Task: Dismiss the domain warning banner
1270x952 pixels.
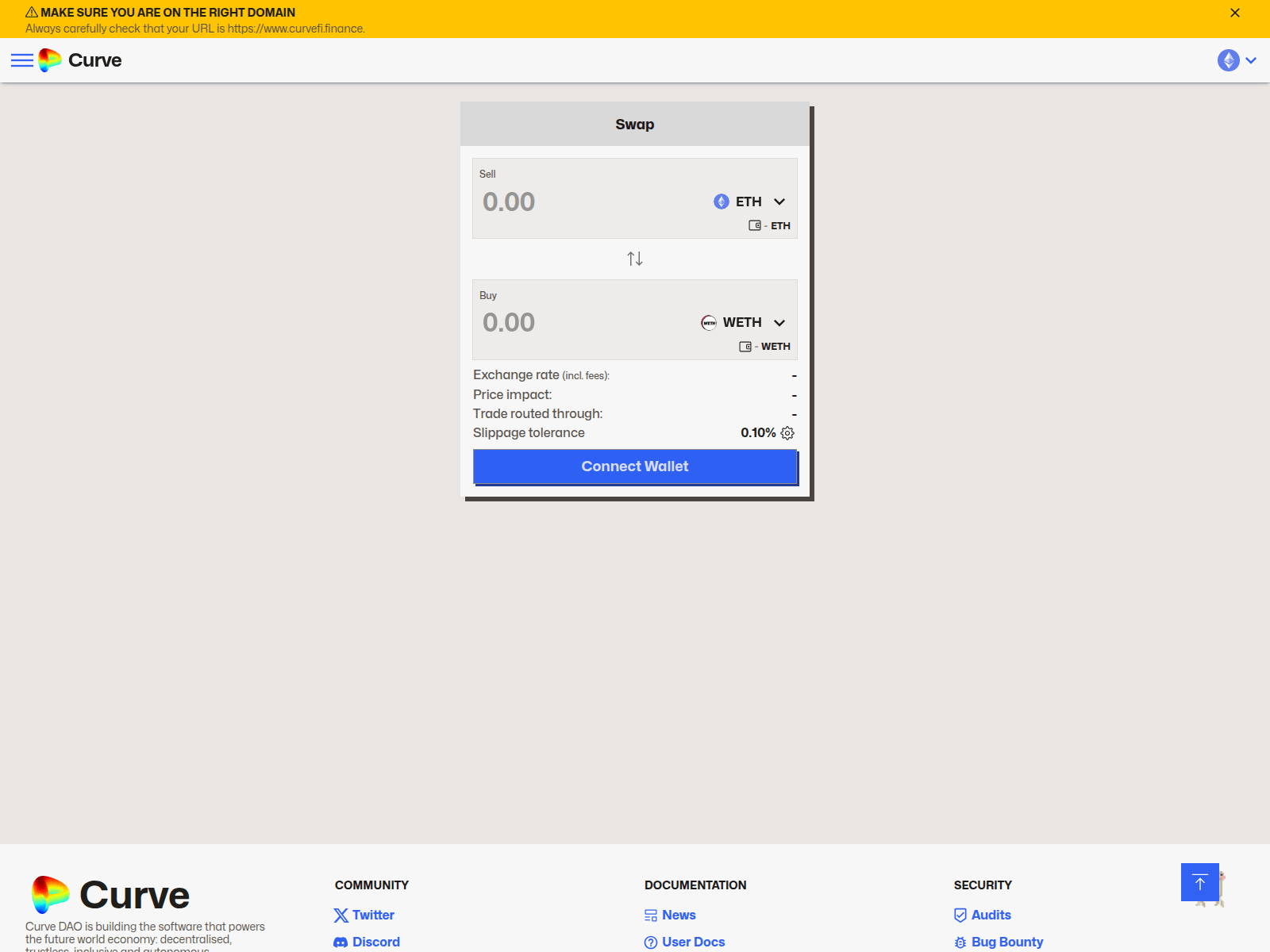Action: [x=1235, y=13]
